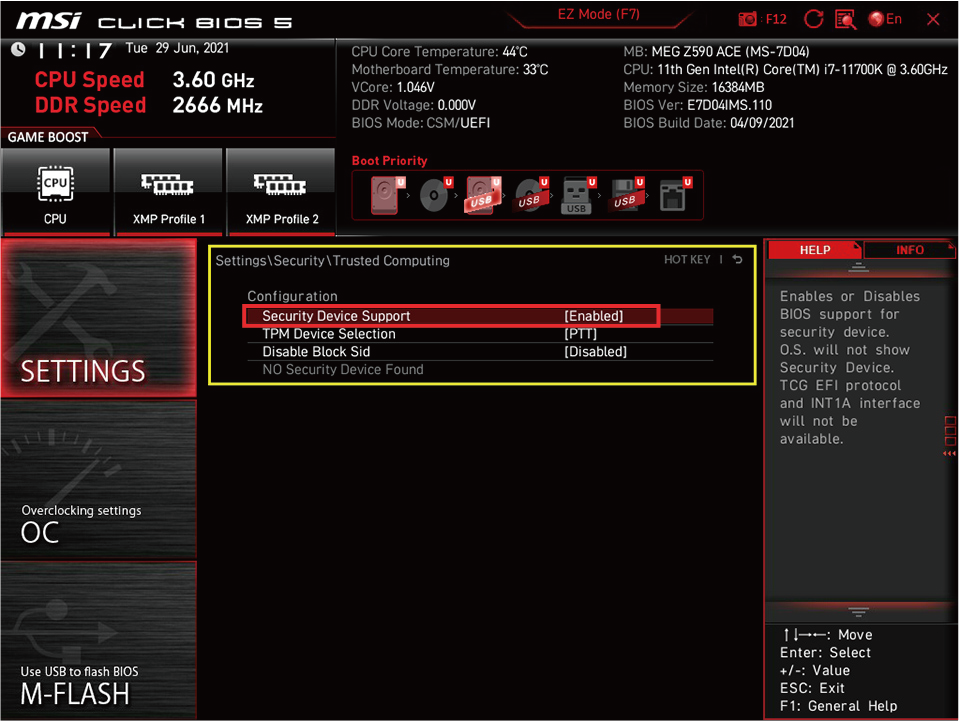
Task: Click the back arrow next to HOT KEY
Action: pyautogui.click(x=738, y=259)
